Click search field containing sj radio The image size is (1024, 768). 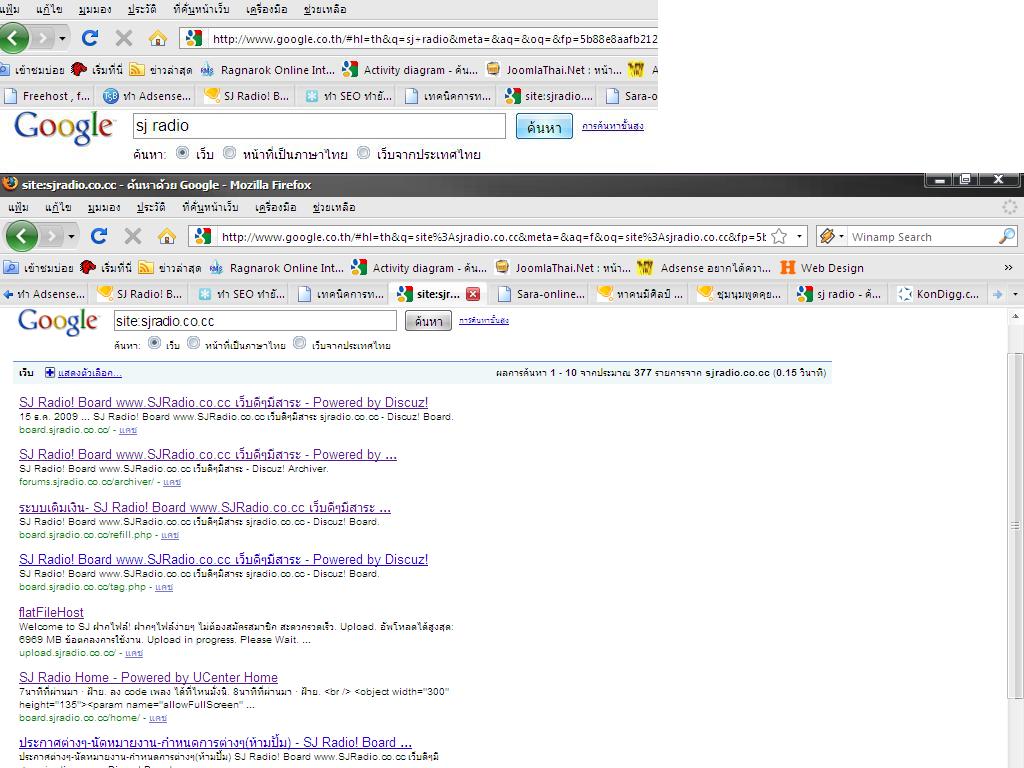pyautogui.click(x=319, y=125)
